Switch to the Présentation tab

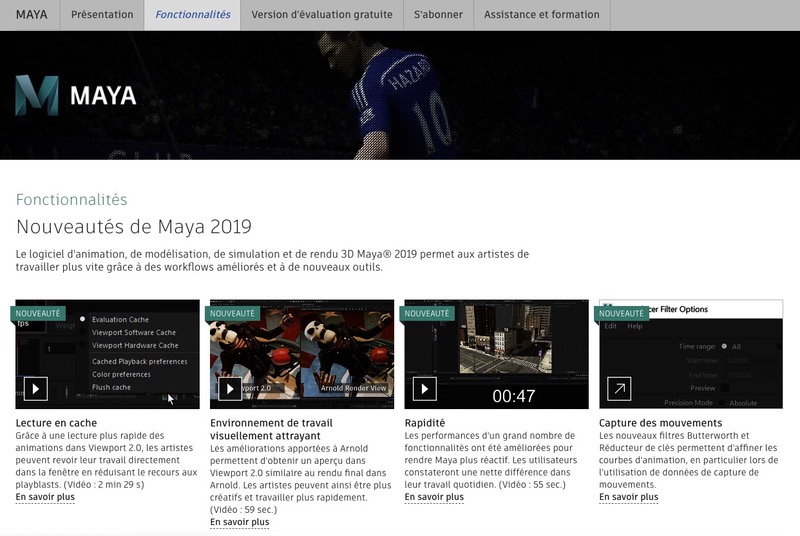point(102,15)
